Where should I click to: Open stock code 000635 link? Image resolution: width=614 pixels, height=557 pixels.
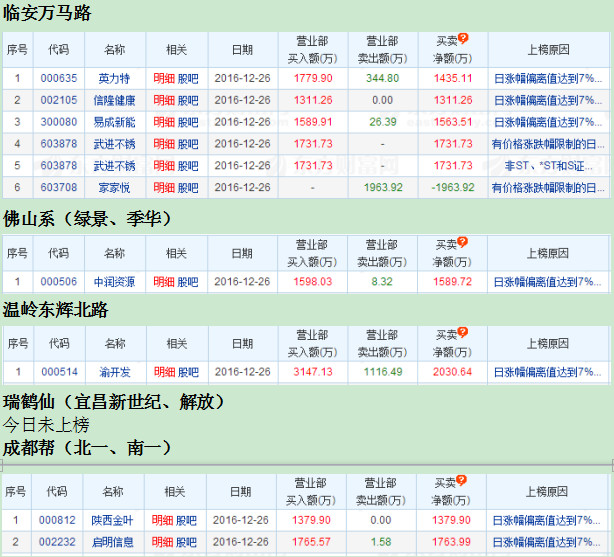click(x=59, y=78)
